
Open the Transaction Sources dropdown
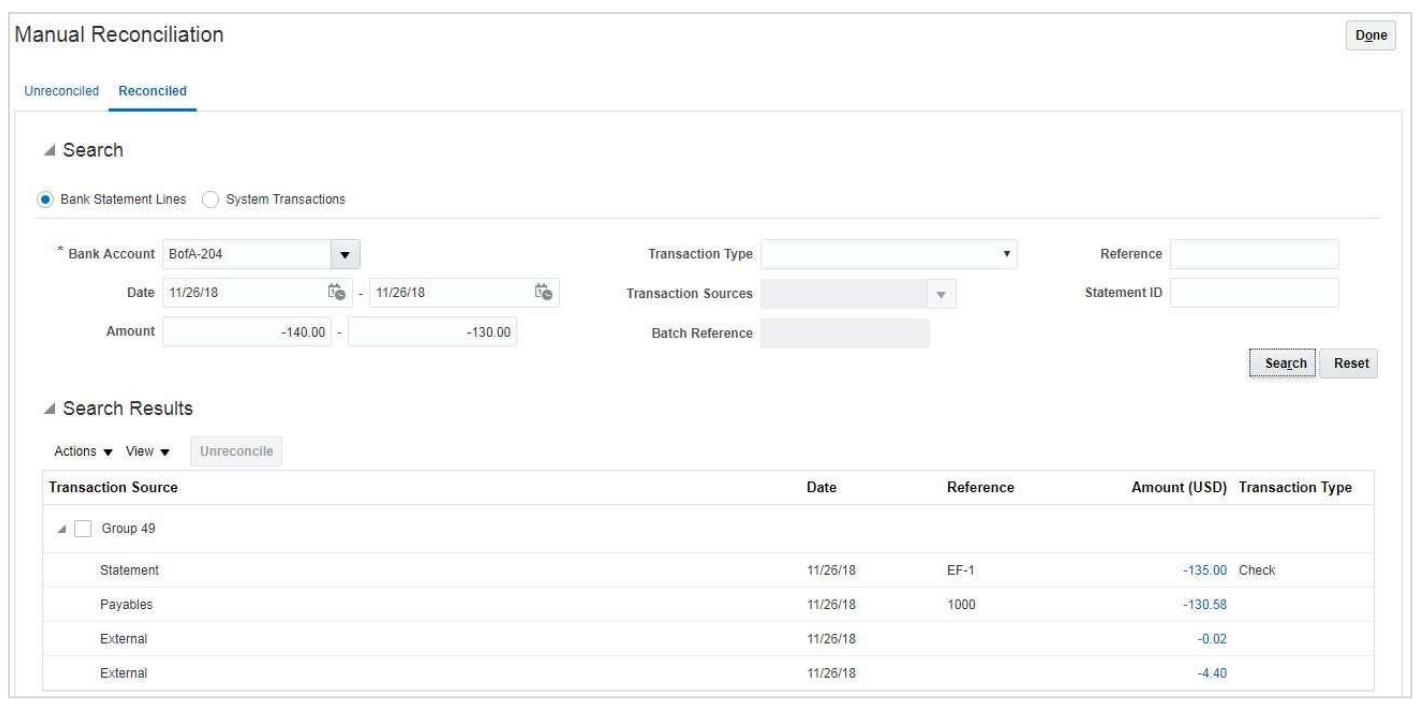pos(940,294)
